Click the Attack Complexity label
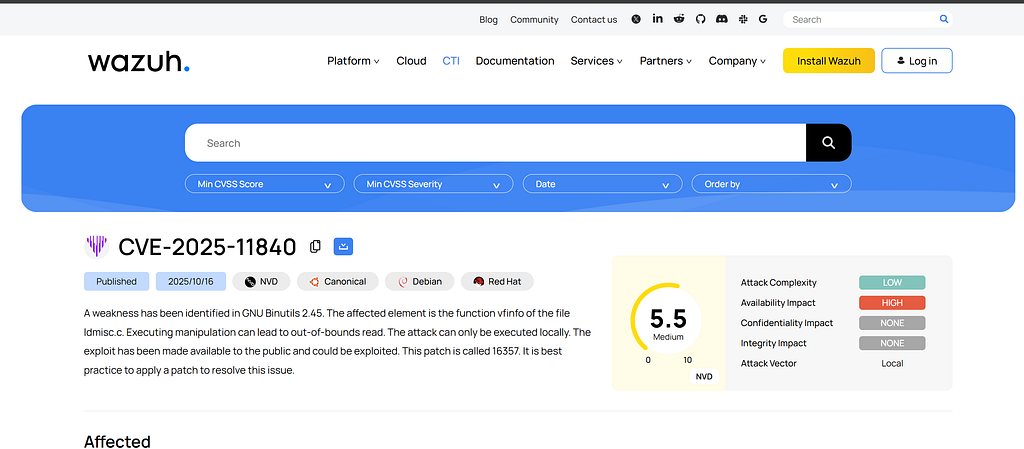 (778, 283)
